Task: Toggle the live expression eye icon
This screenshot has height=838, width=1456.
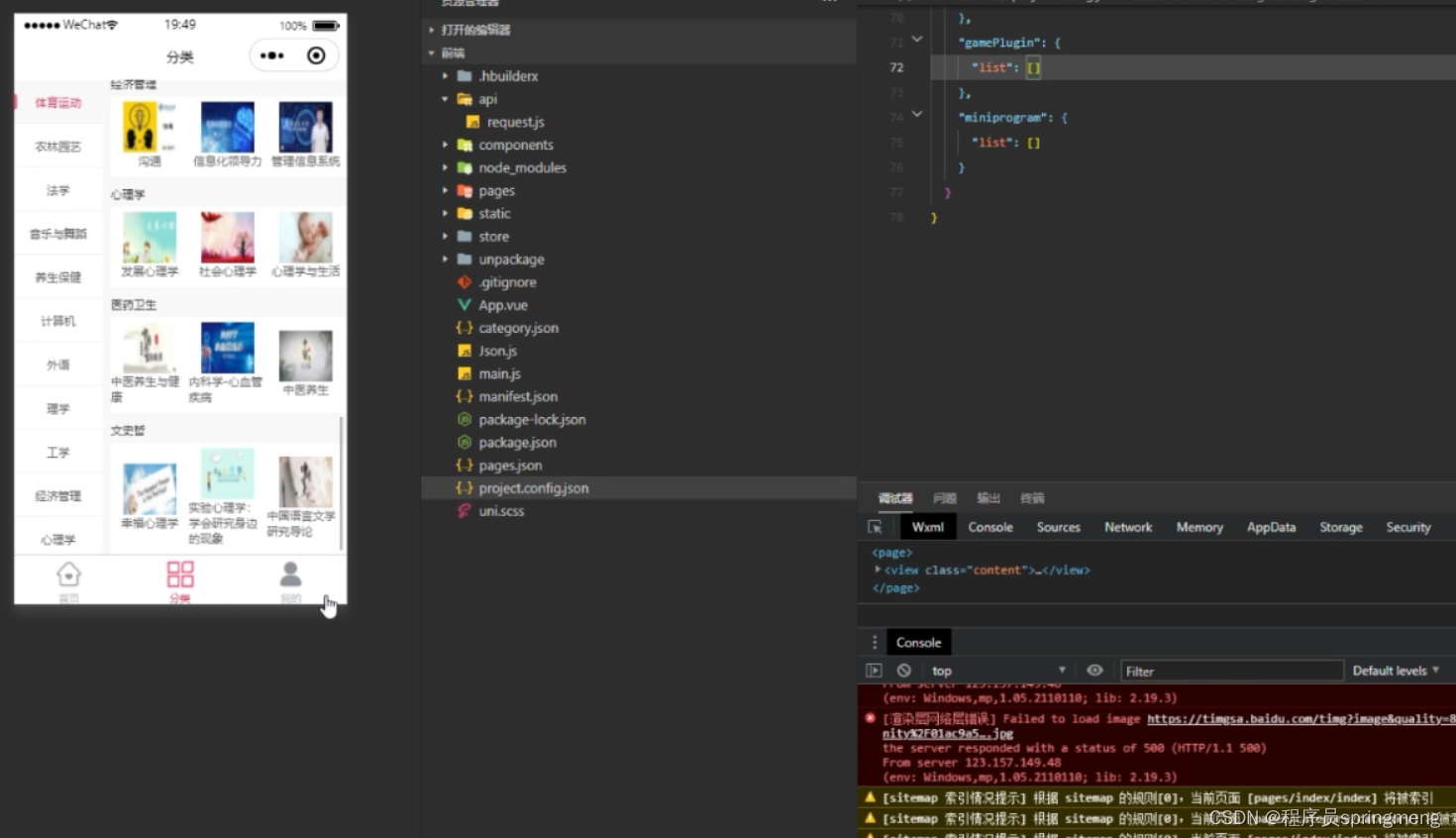Action: point(1094,671)
